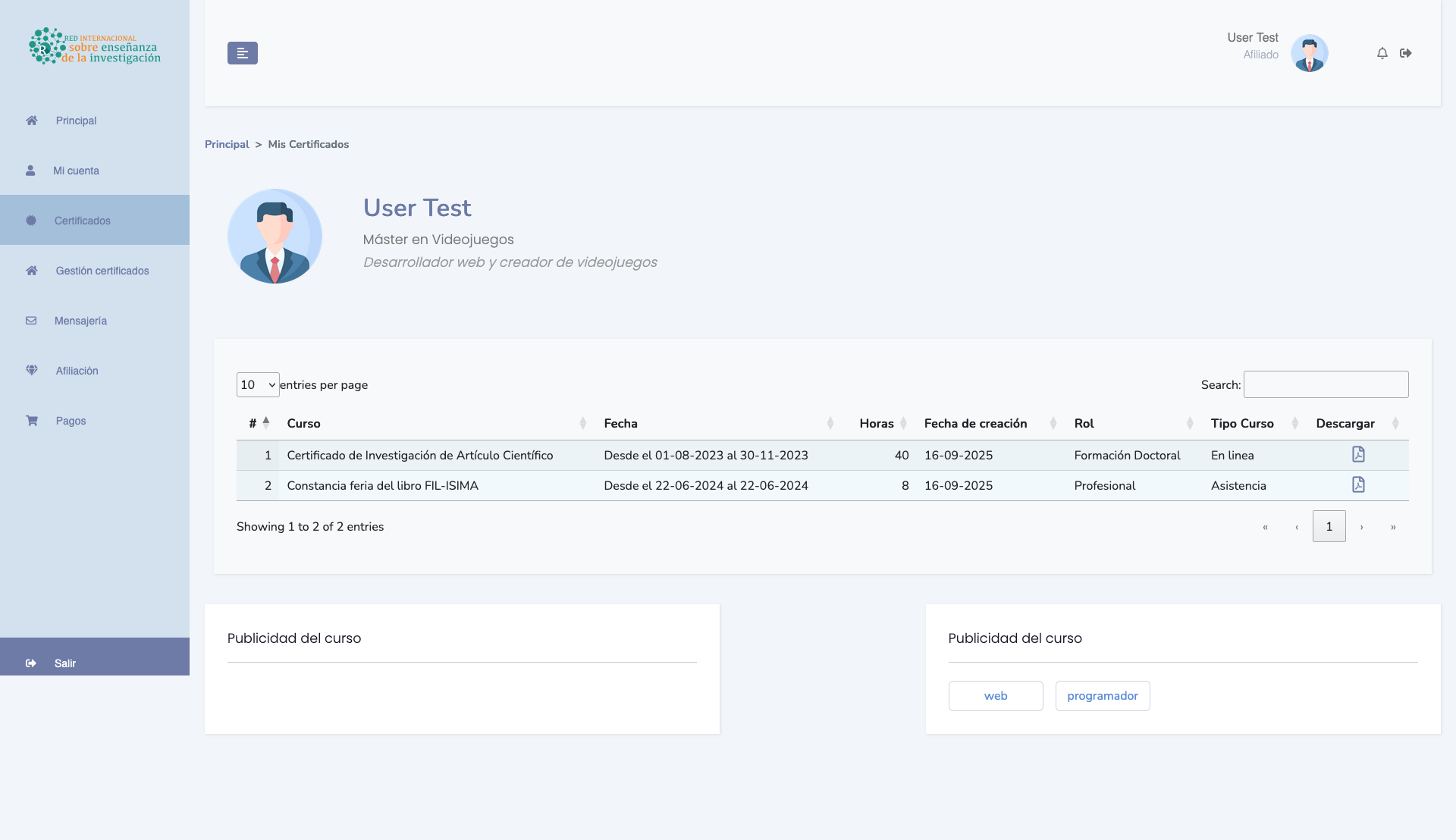Click the user avatar in header

click(x=1310, y=53)
